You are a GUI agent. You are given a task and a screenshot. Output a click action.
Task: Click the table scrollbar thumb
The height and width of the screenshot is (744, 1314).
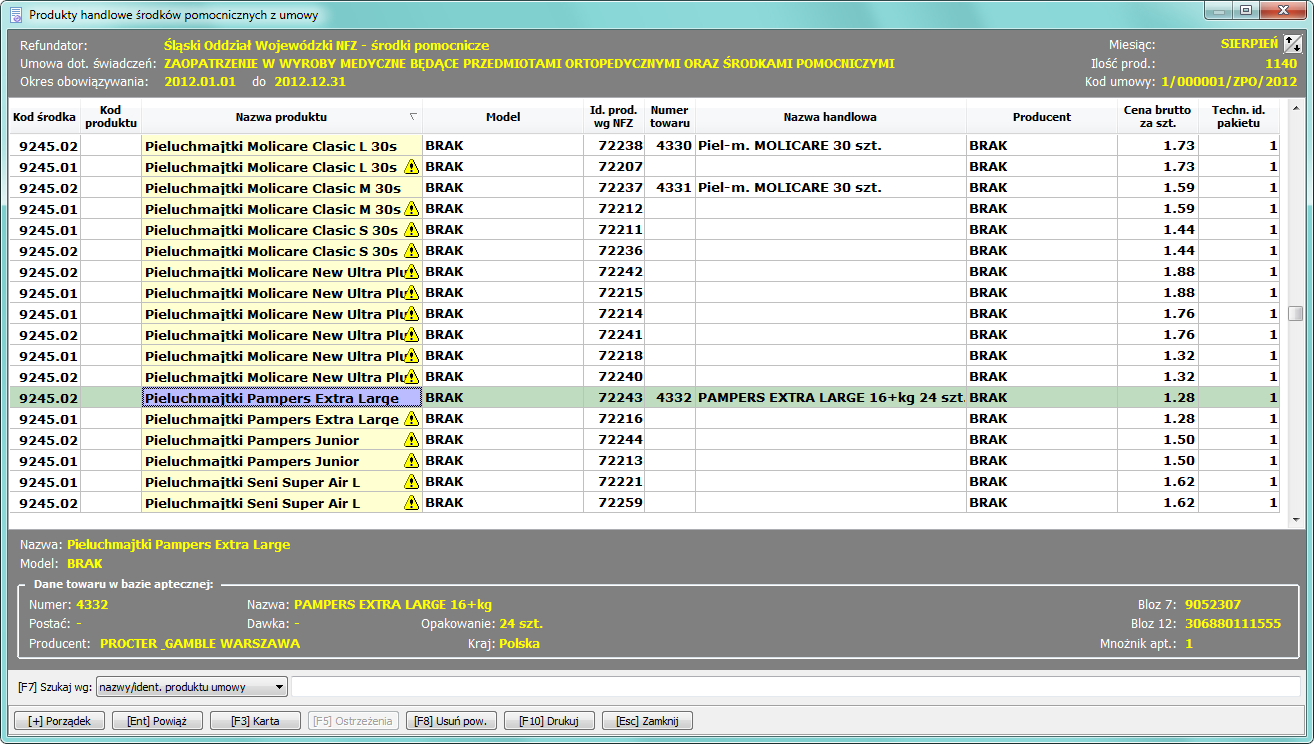1296,314
